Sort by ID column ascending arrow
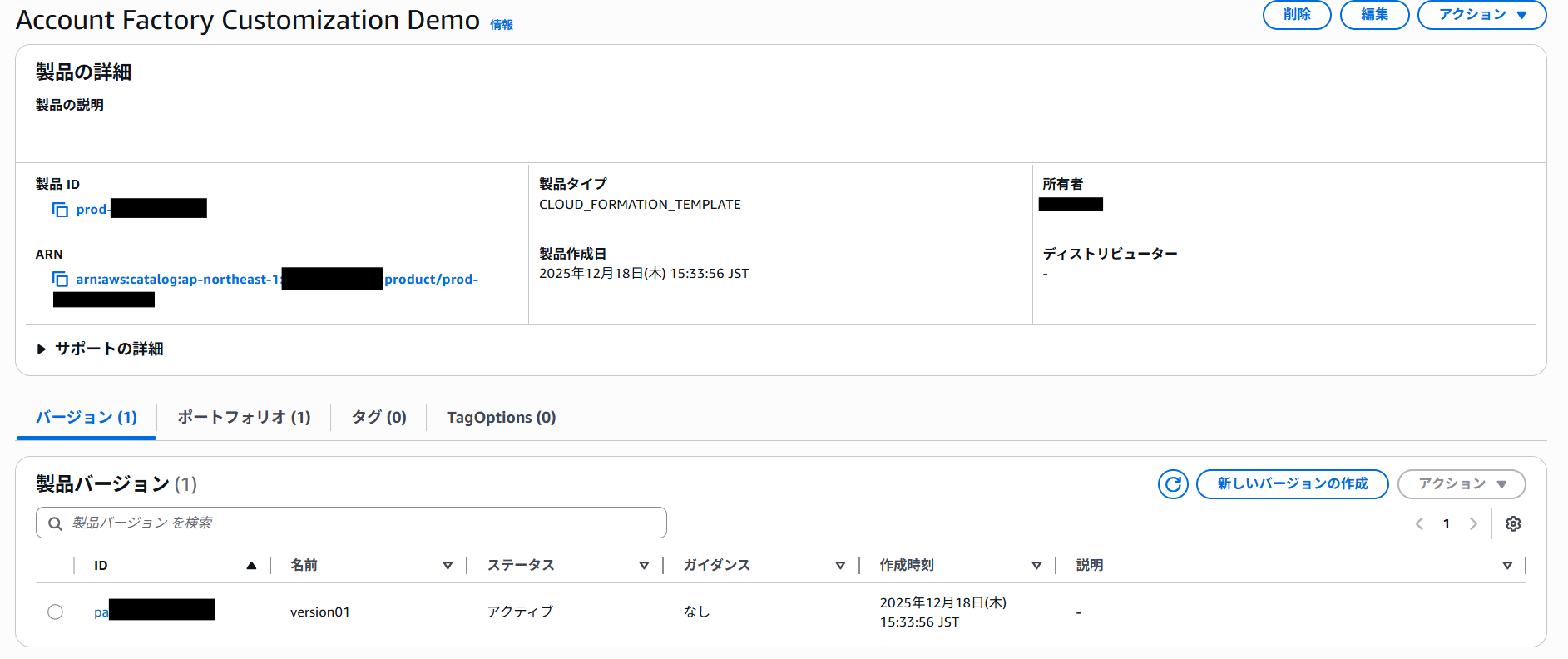 pos(251,566)
